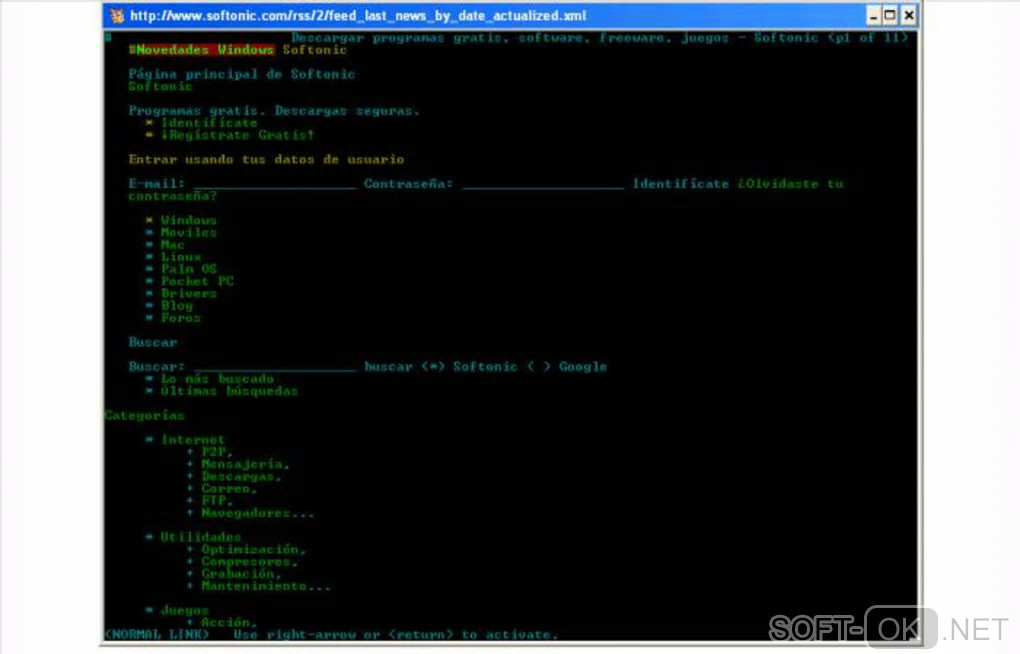Submit login with the Identifícate button

pos(680,184)
